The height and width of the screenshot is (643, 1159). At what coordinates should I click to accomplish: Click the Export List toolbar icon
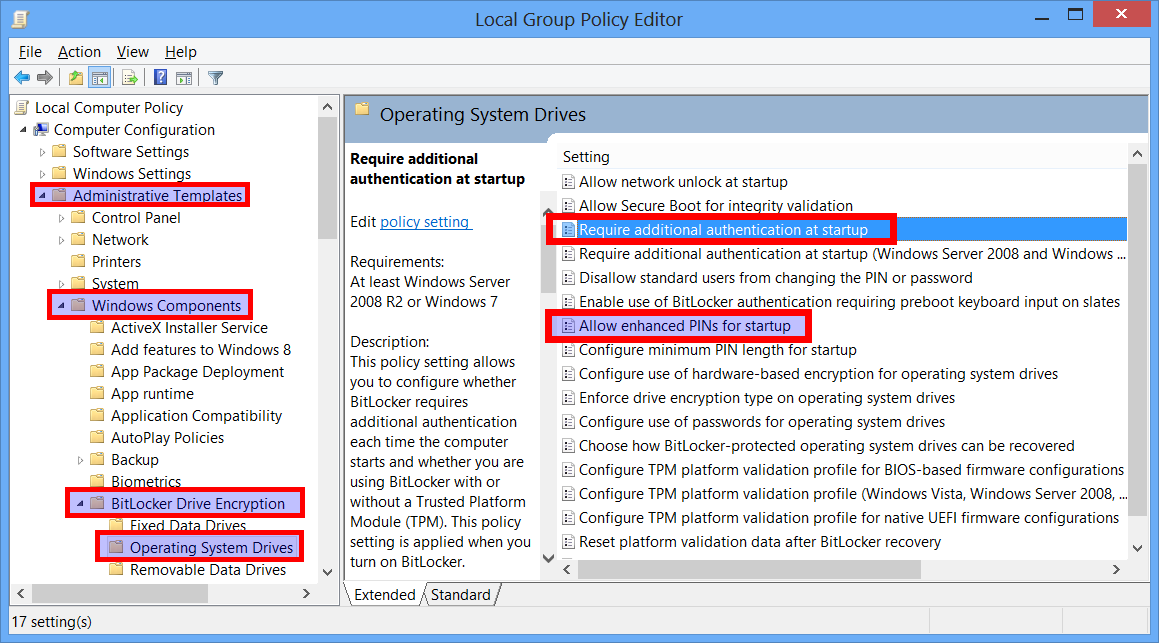tap(129, 77)
